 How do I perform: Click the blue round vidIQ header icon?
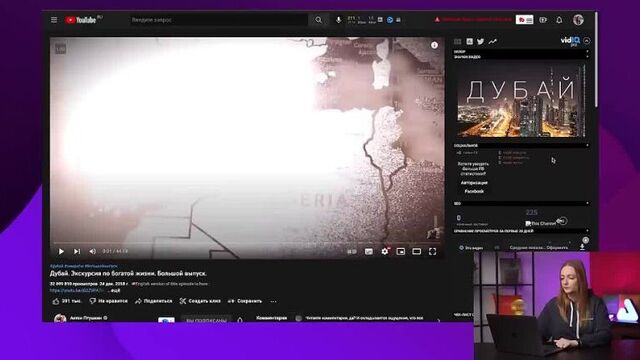tap(390, 20)
